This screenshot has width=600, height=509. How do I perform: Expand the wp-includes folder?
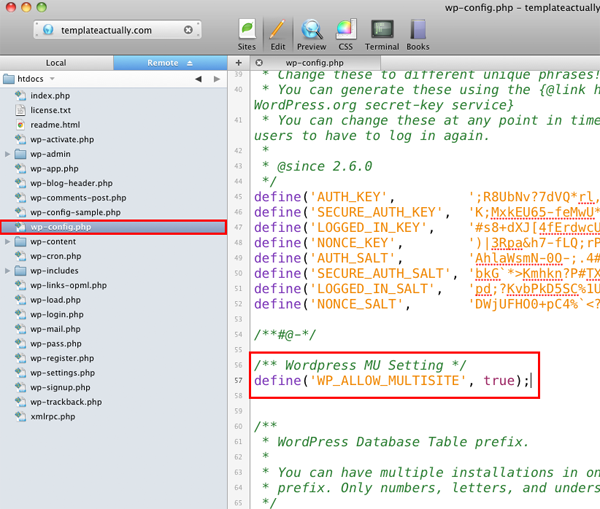pos(7,271)
